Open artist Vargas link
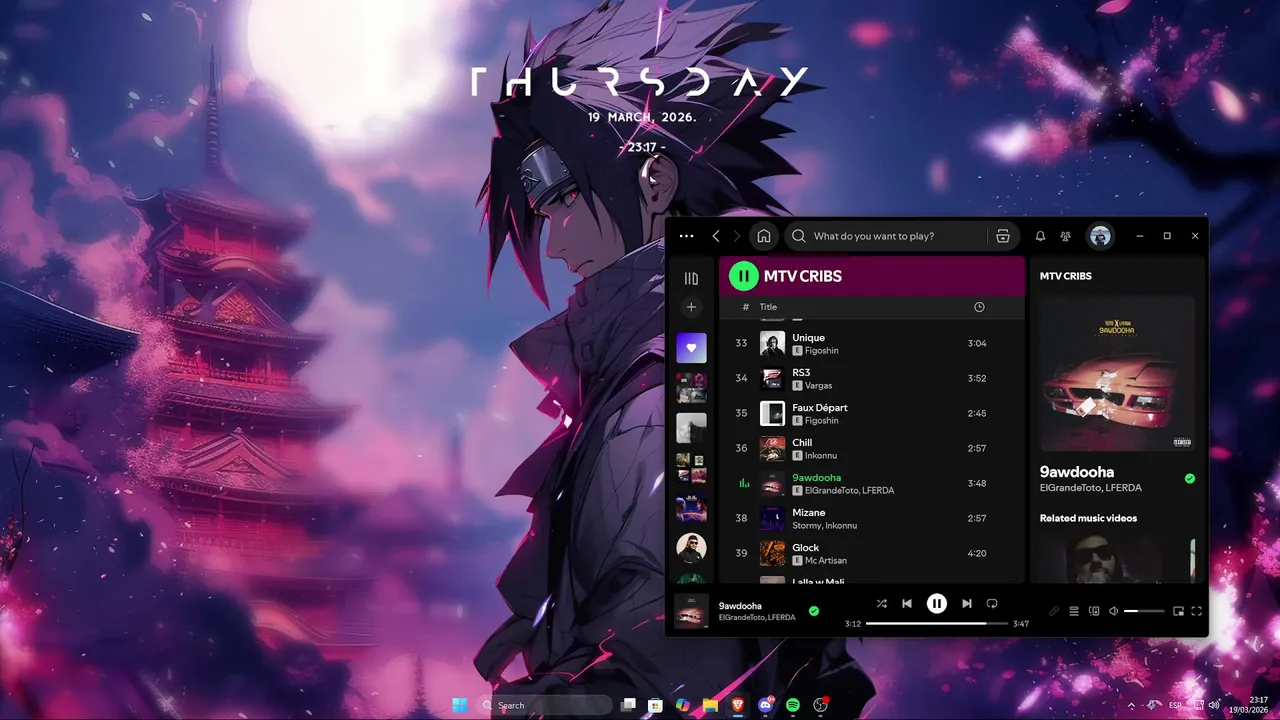The width and height of the screenshot is (1280, 720). point(818,386)
